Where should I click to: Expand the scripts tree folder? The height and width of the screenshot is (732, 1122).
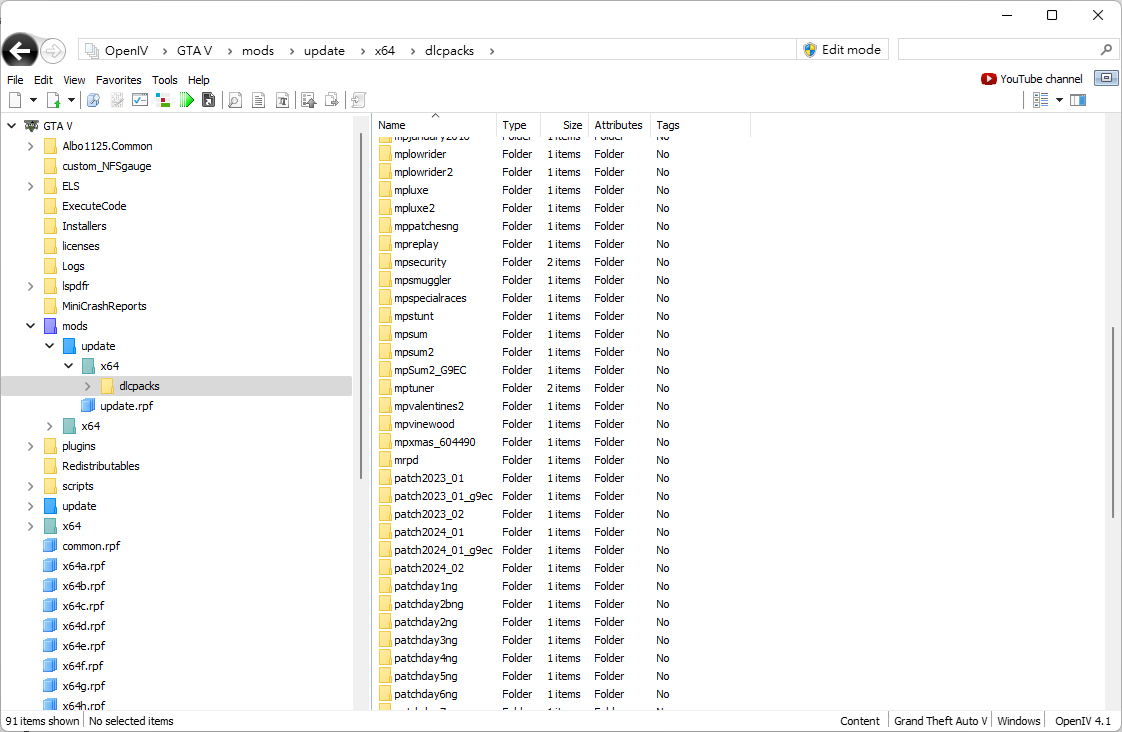pyautogui.click(x=30, y=487)
